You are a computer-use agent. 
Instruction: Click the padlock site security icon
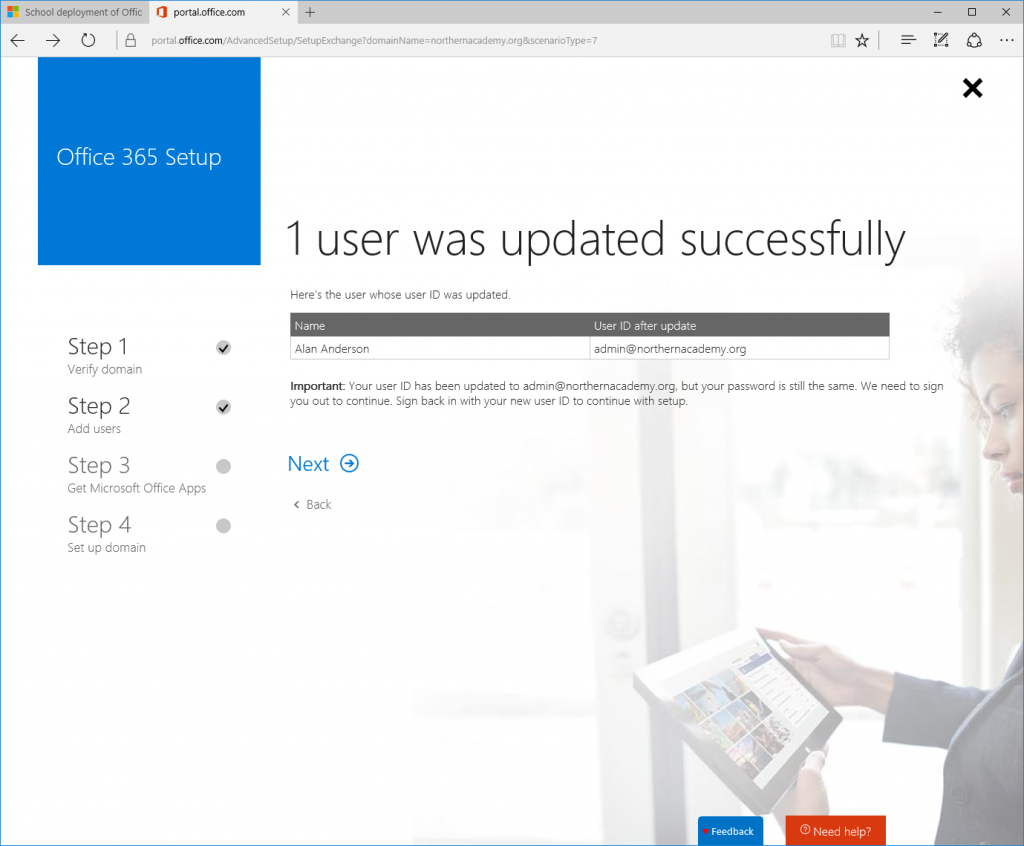pos(131,41)
